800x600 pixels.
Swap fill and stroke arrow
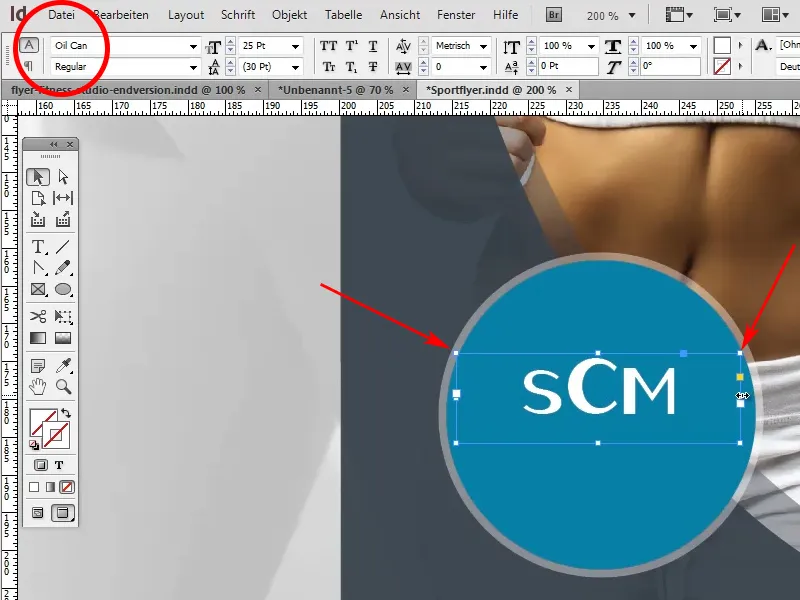[x=66, y=413]
